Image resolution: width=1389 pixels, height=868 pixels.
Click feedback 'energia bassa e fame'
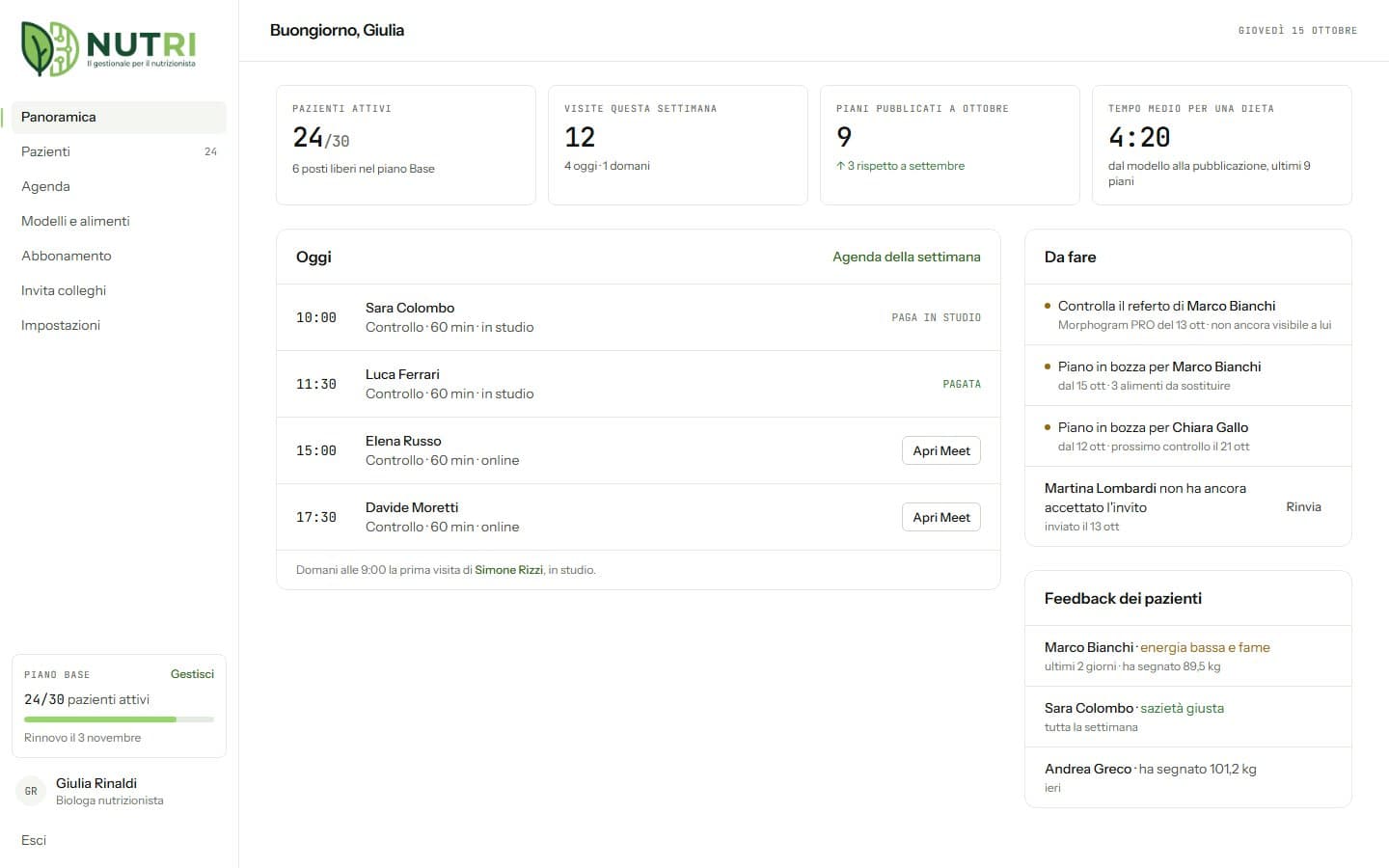click(1205, 647)
